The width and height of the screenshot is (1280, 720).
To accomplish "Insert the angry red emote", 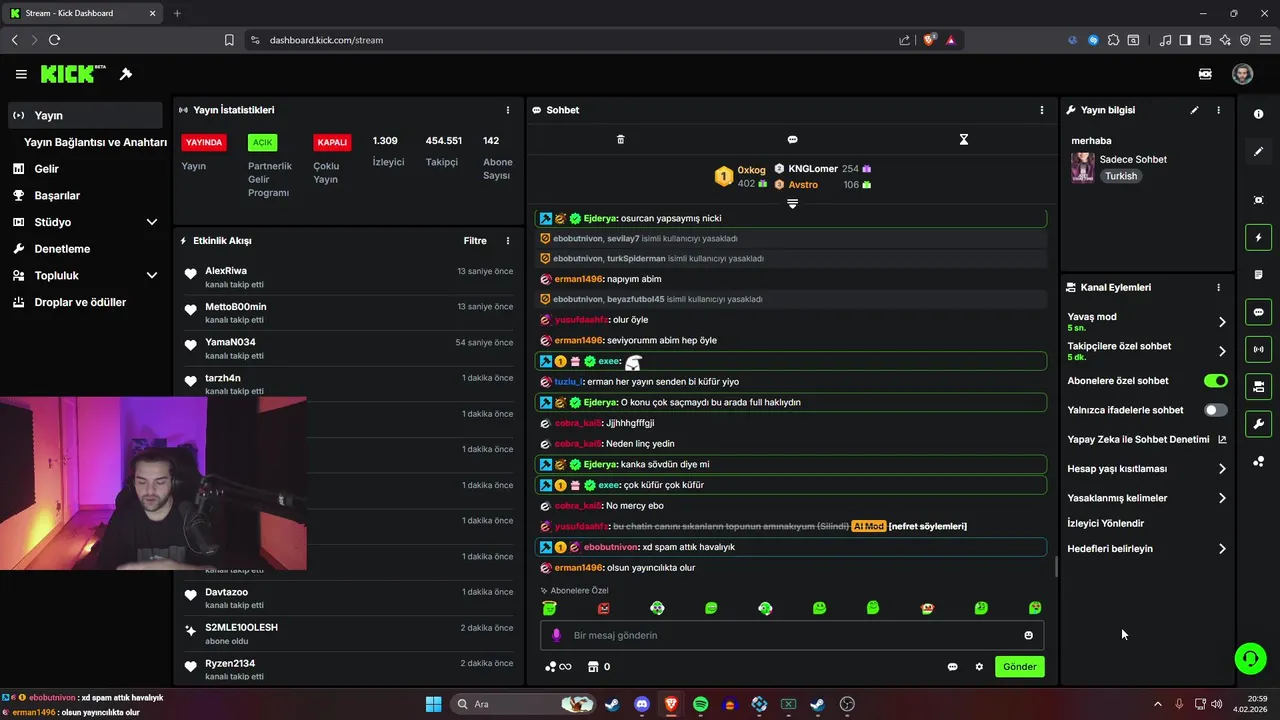I will pyautogui.click(x=603, y=608).
